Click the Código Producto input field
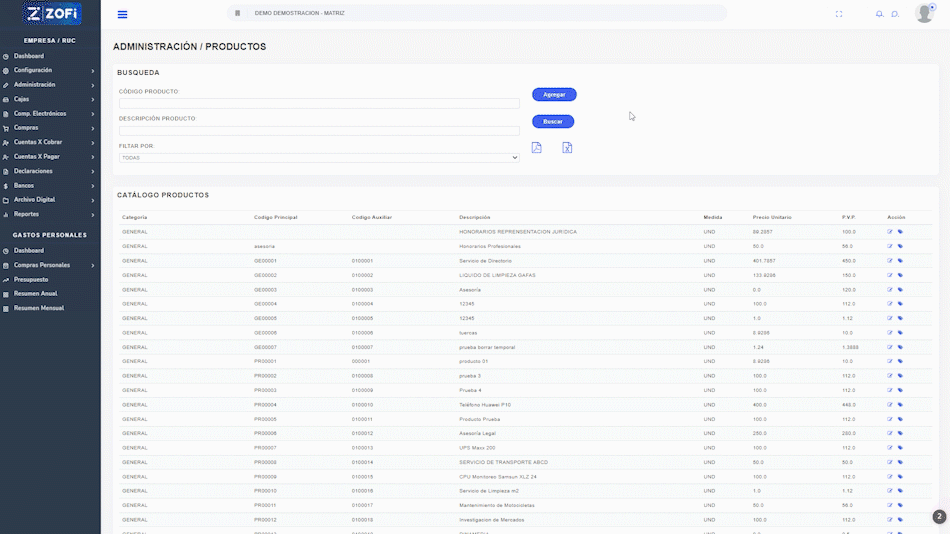 click(x=319, y=103)
